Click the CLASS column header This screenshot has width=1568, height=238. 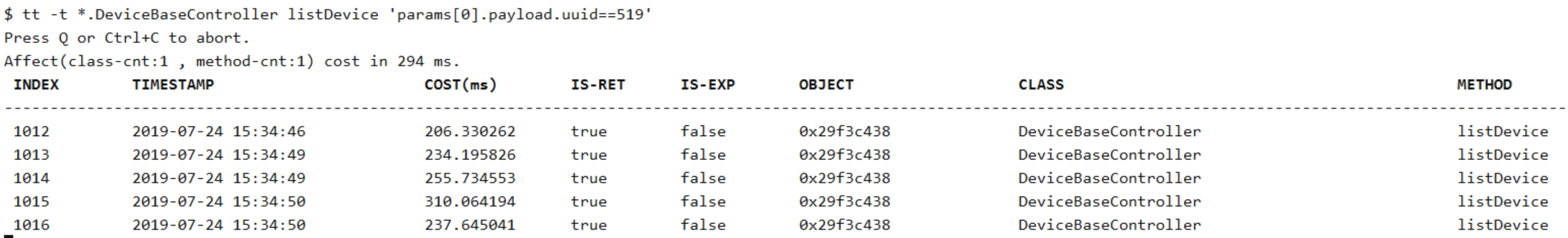point(1041,85)
